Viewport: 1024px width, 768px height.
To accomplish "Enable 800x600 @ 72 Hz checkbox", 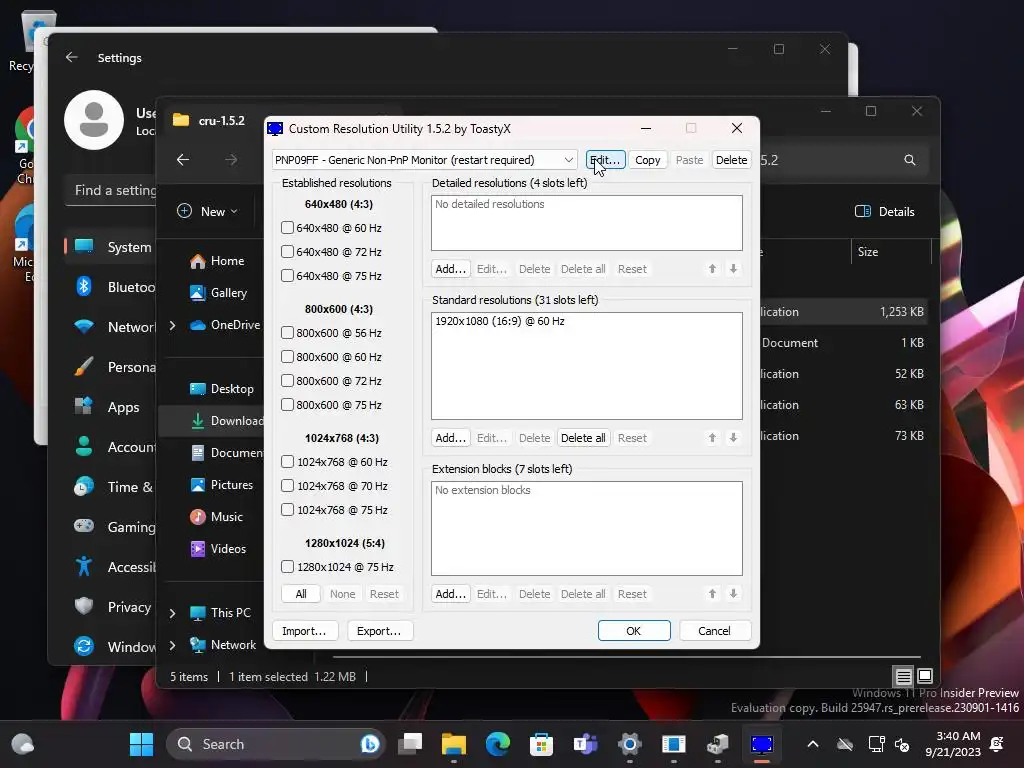I will tap(287, 381).
